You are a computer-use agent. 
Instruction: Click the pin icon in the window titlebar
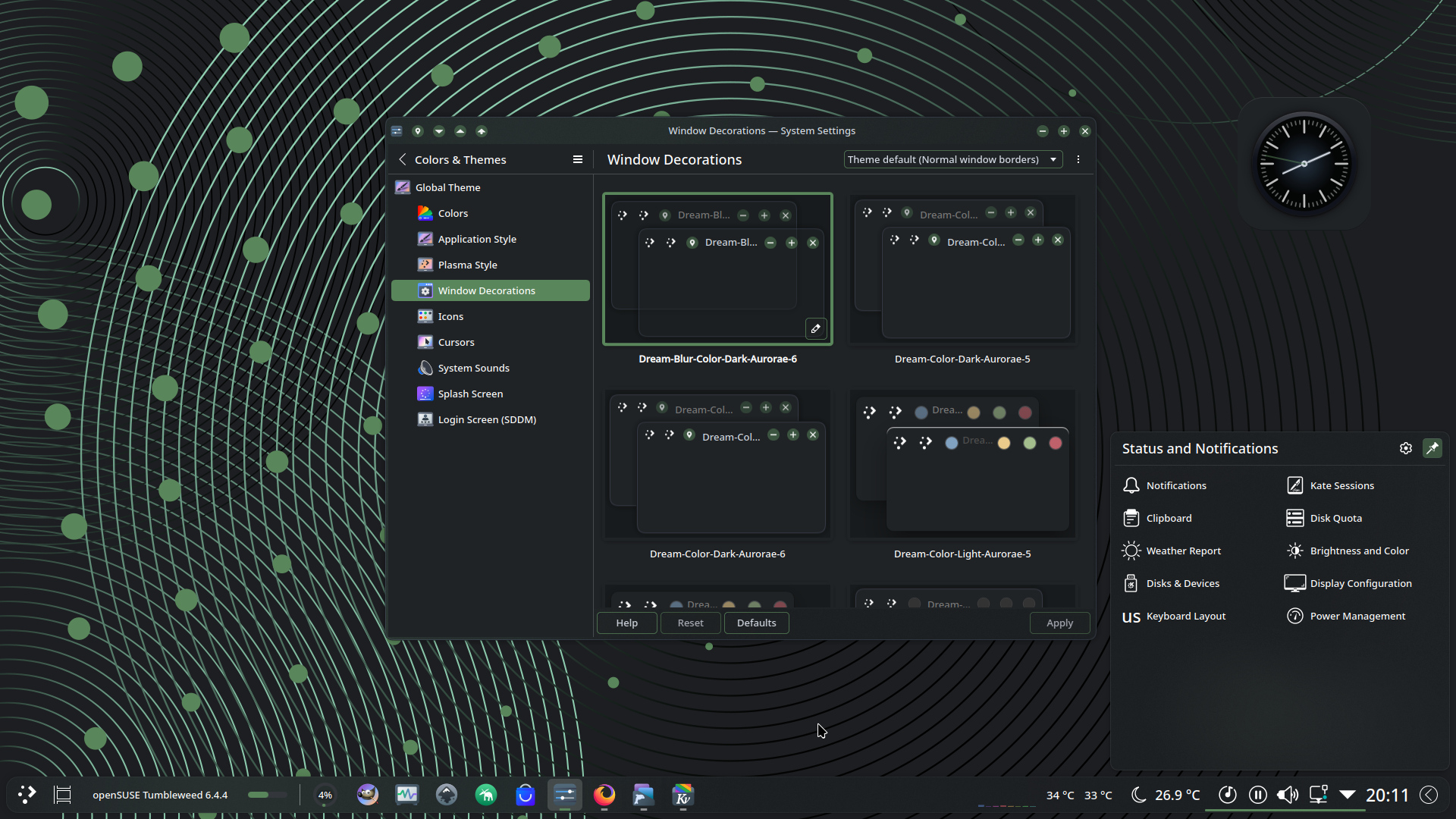[418, 131]
